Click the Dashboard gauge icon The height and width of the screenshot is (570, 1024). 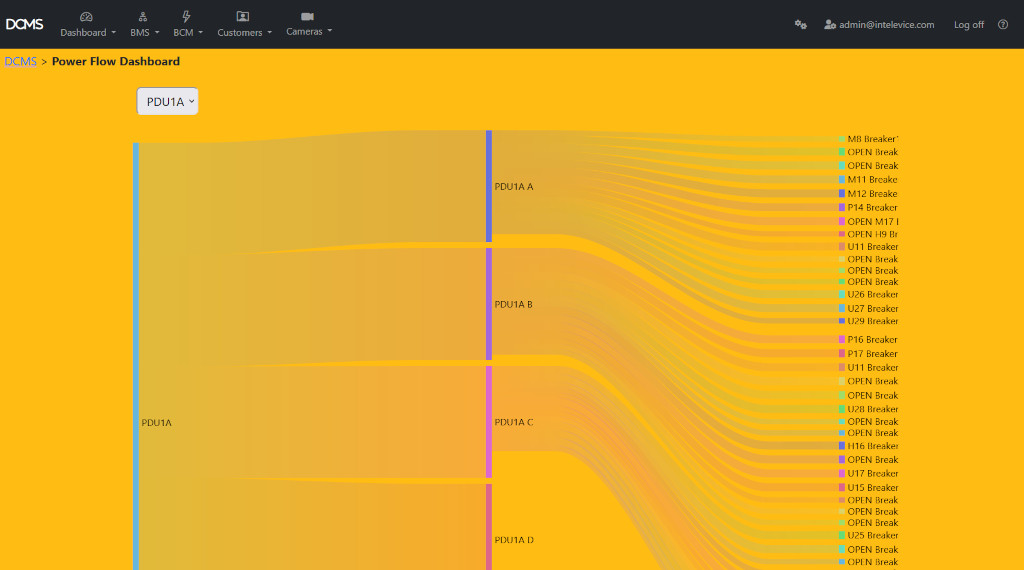click(86, 16)
